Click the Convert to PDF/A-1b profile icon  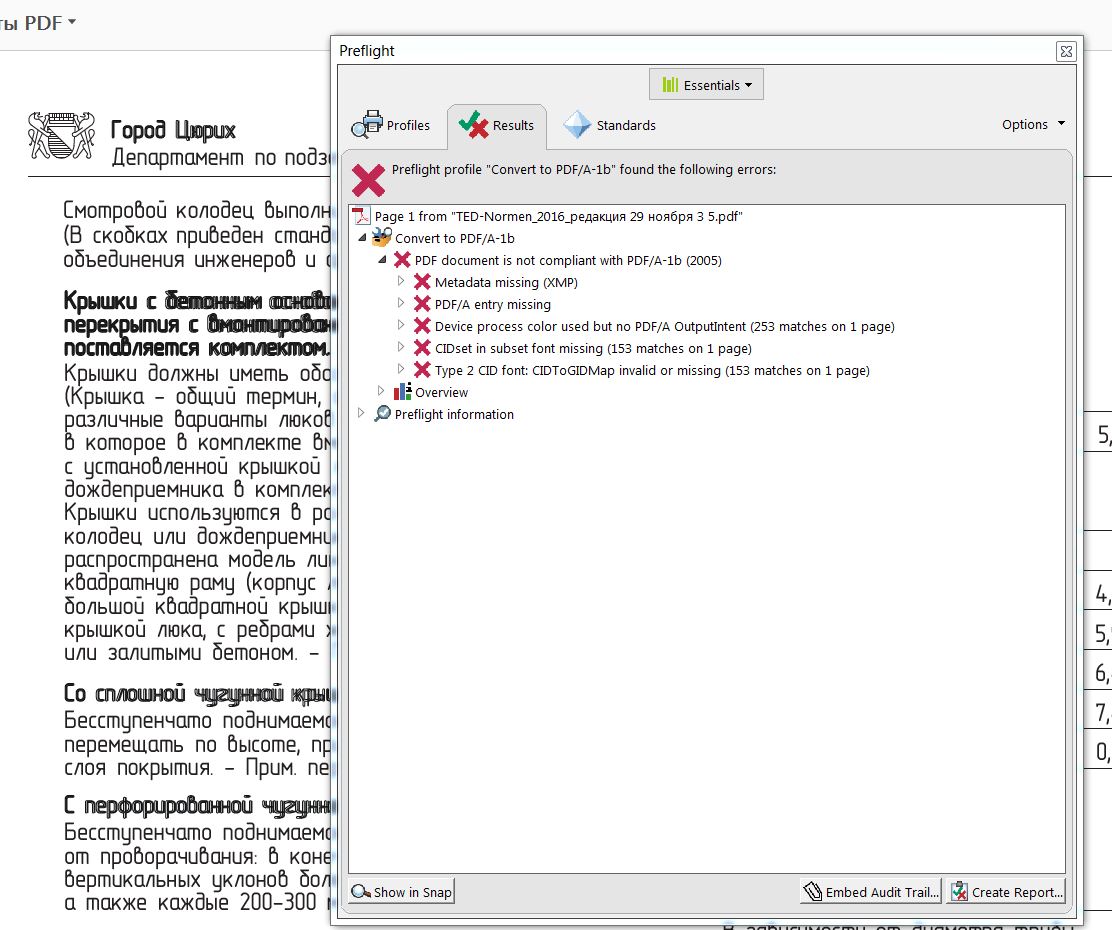tap(382, 238)
